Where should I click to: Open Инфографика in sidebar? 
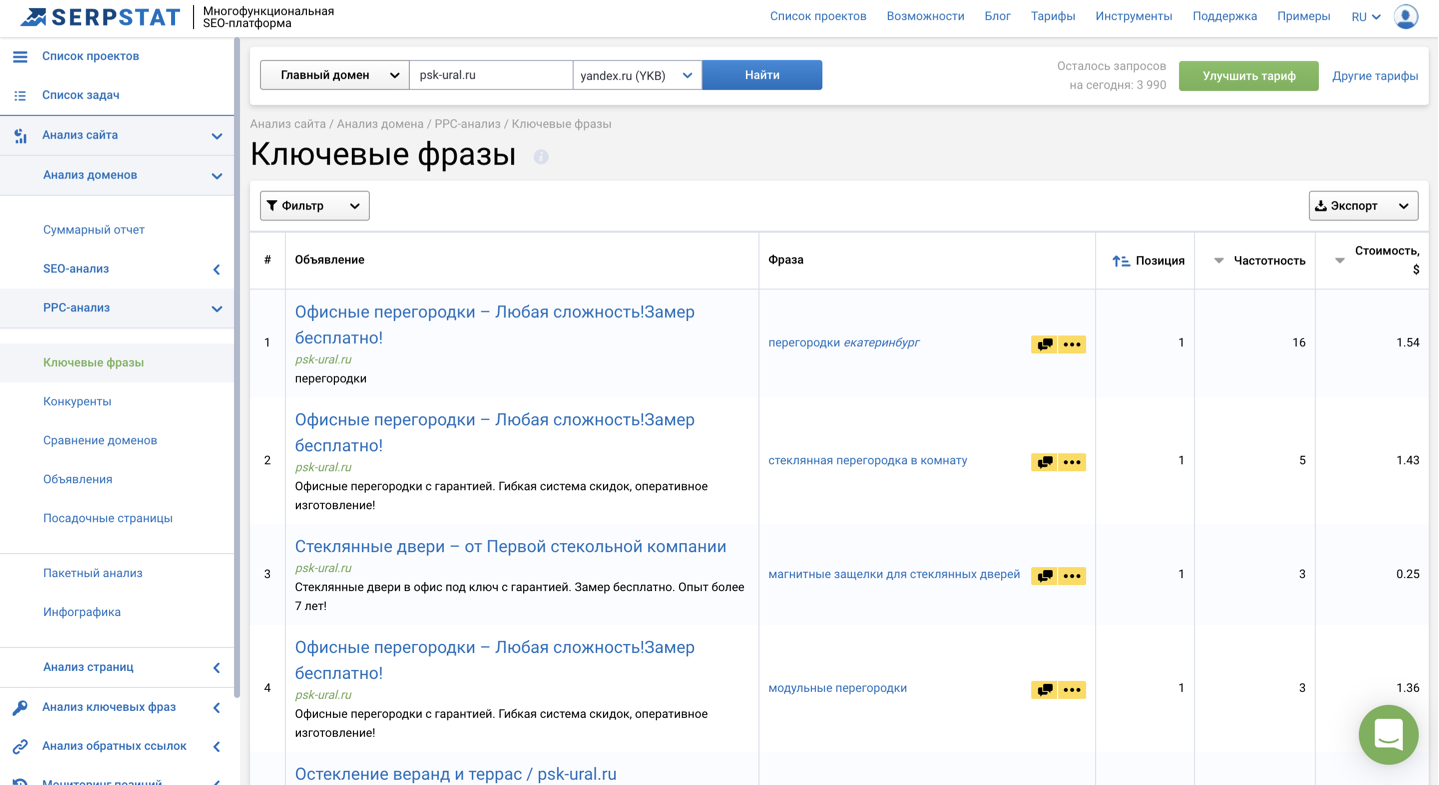[82, 613]
